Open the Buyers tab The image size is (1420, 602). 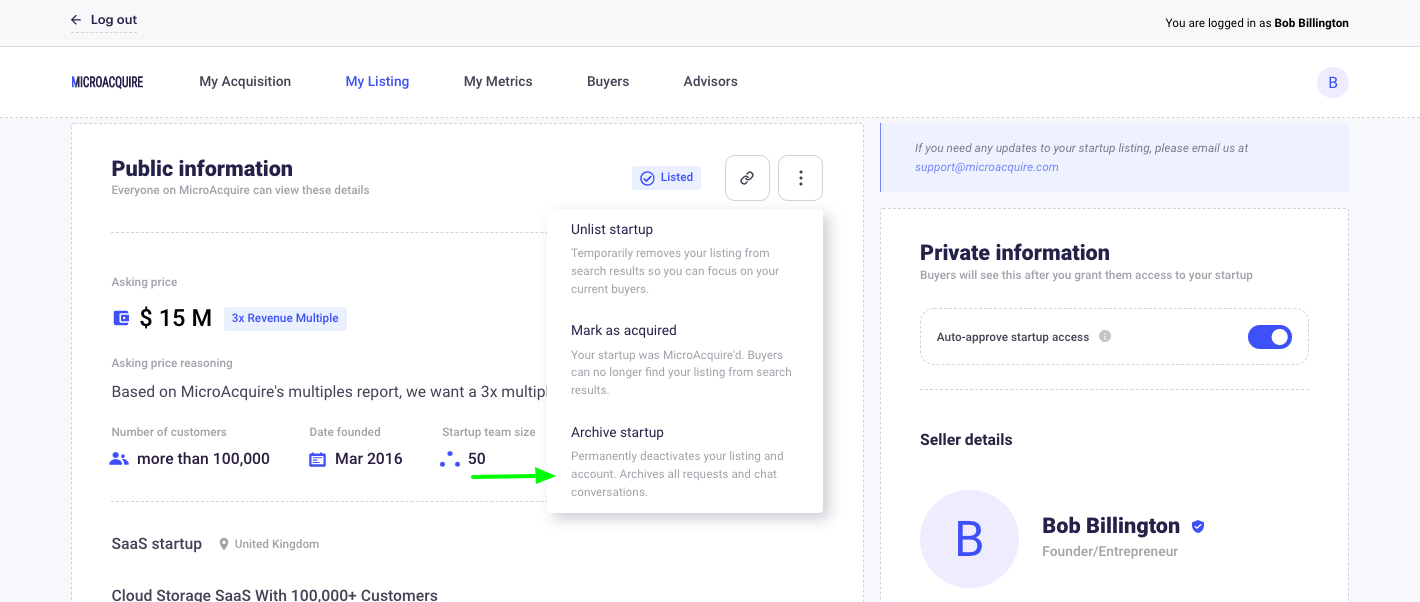tap(608, 82)
